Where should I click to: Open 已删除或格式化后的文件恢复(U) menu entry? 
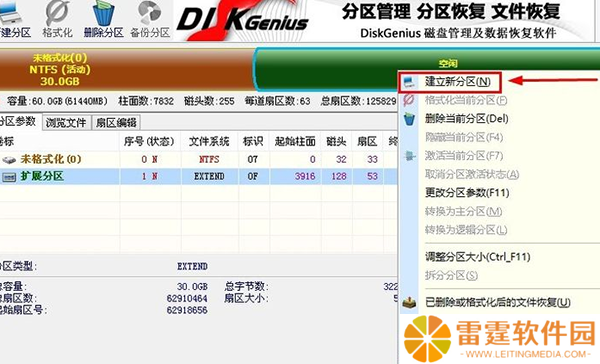498,302
